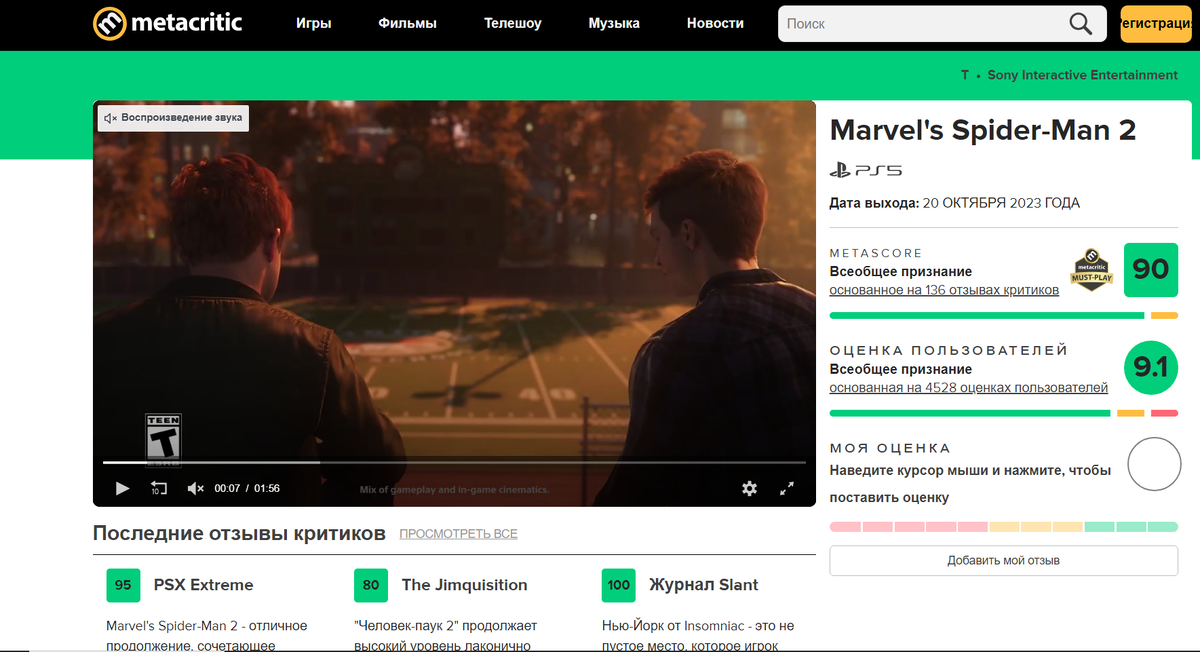
Task: Toggle the Воспроизведение звука sound button
Action: (x=173, y=118)
